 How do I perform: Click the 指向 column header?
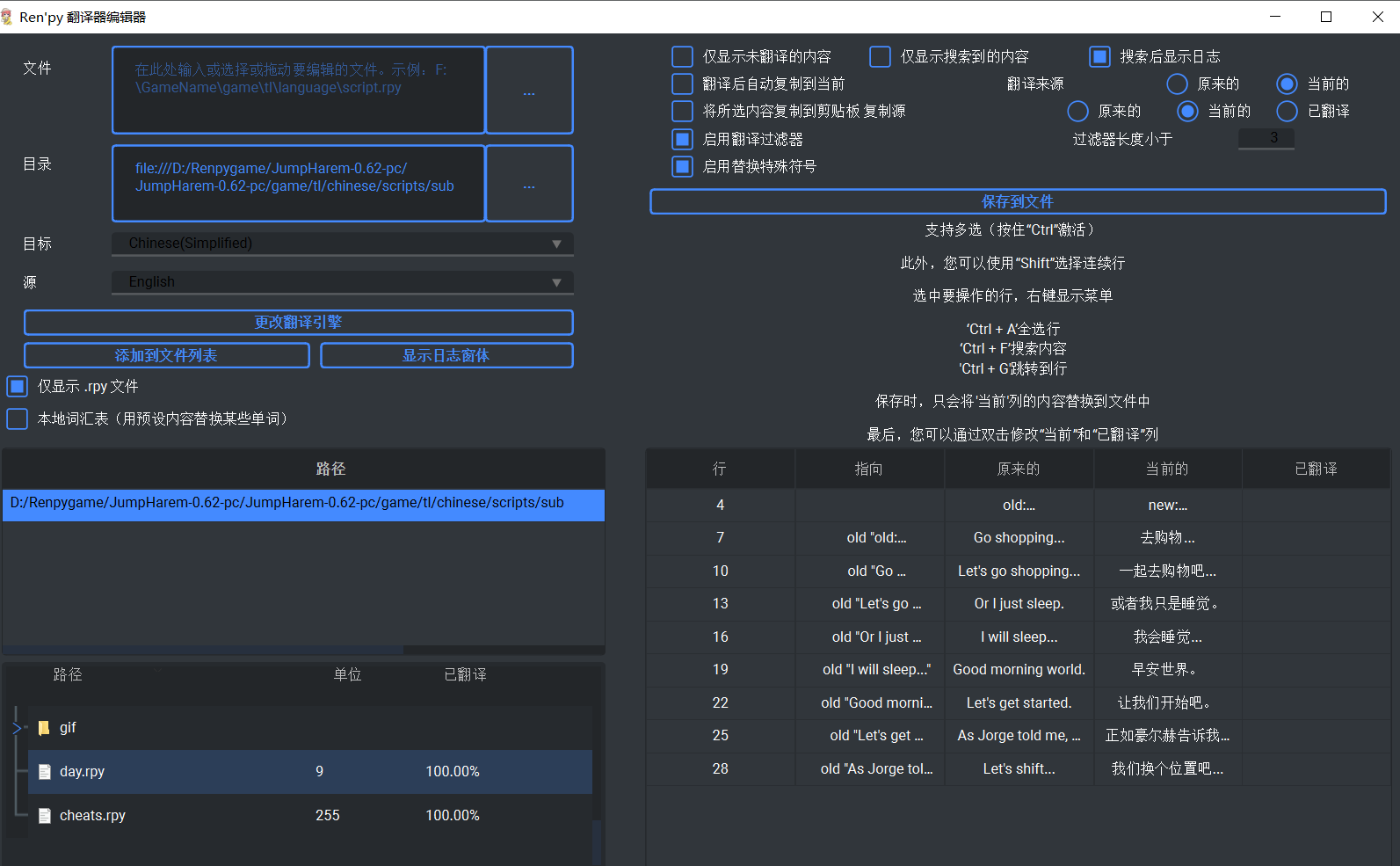(869, 469)
